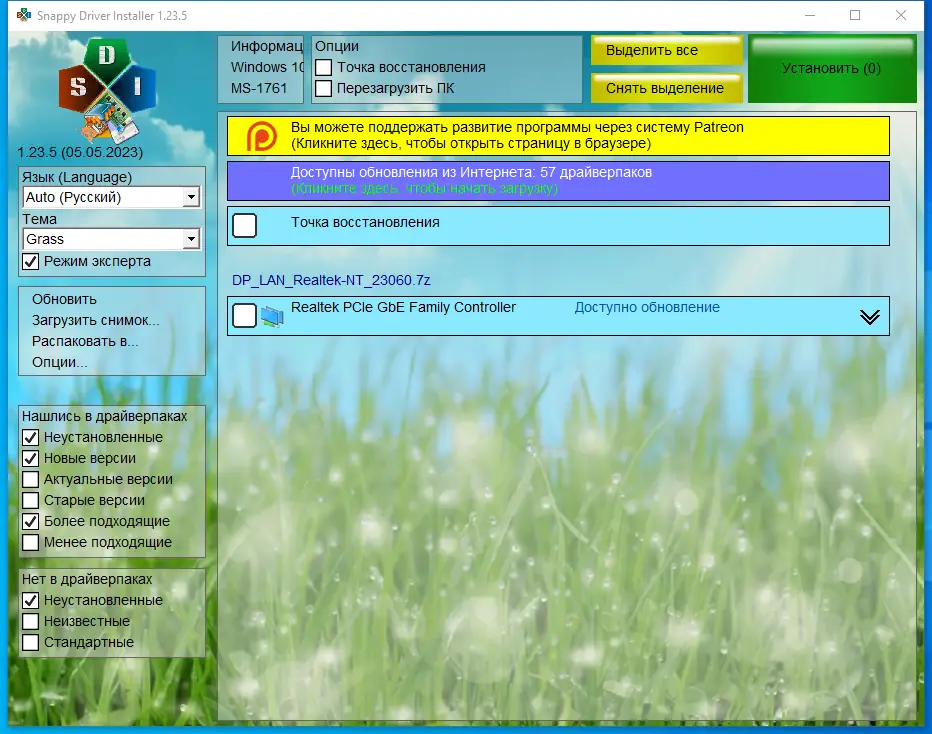Click the MS-1761 system model text
The height and width of the screenshot is (734, 932).
point(259,88)
